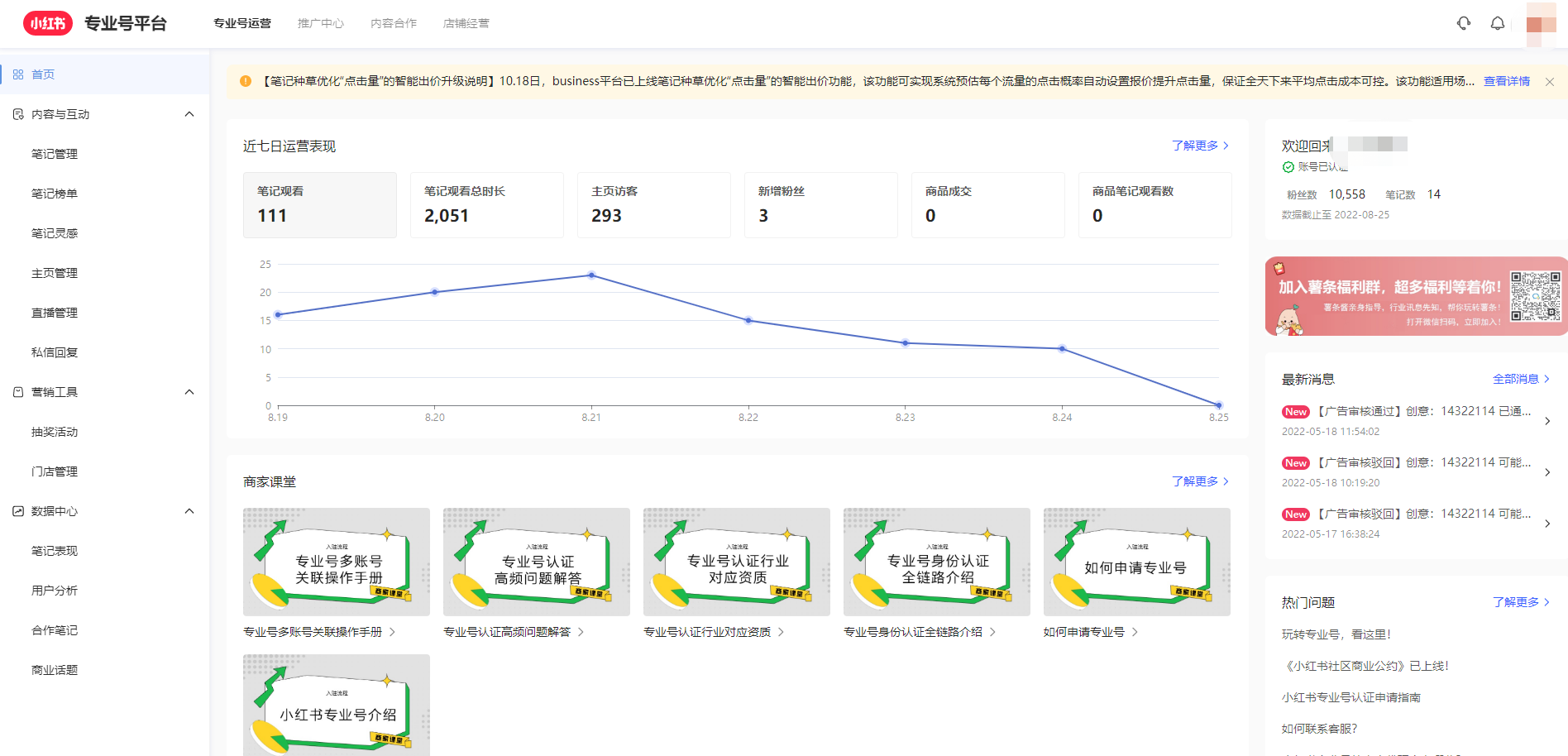Open 合作笔记 in sidebar
1568x756 pixels.
[55, 630]
